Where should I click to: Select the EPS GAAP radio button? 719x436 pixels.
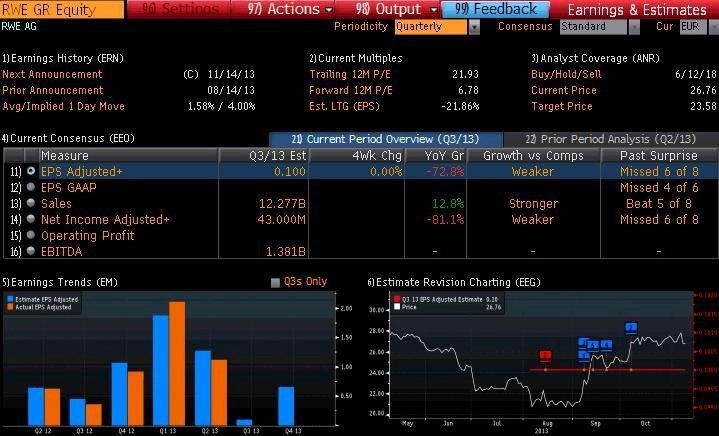31,187
